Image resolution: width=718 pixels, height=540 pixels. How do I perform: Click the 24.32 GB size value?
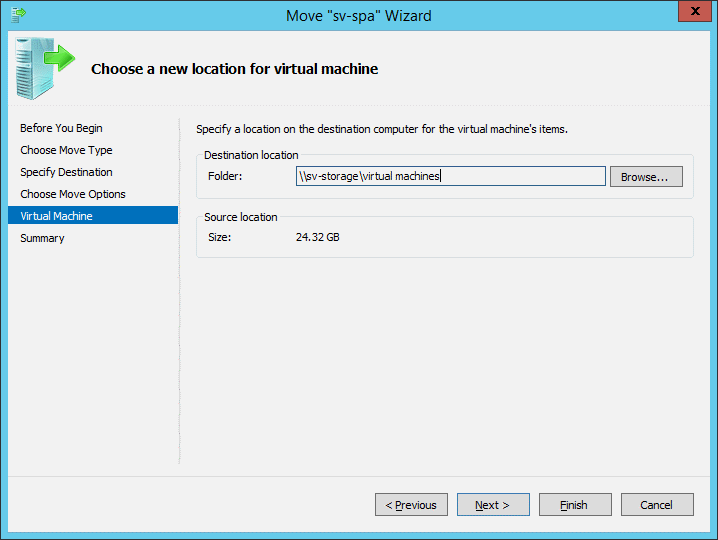[x=317, y=237]
